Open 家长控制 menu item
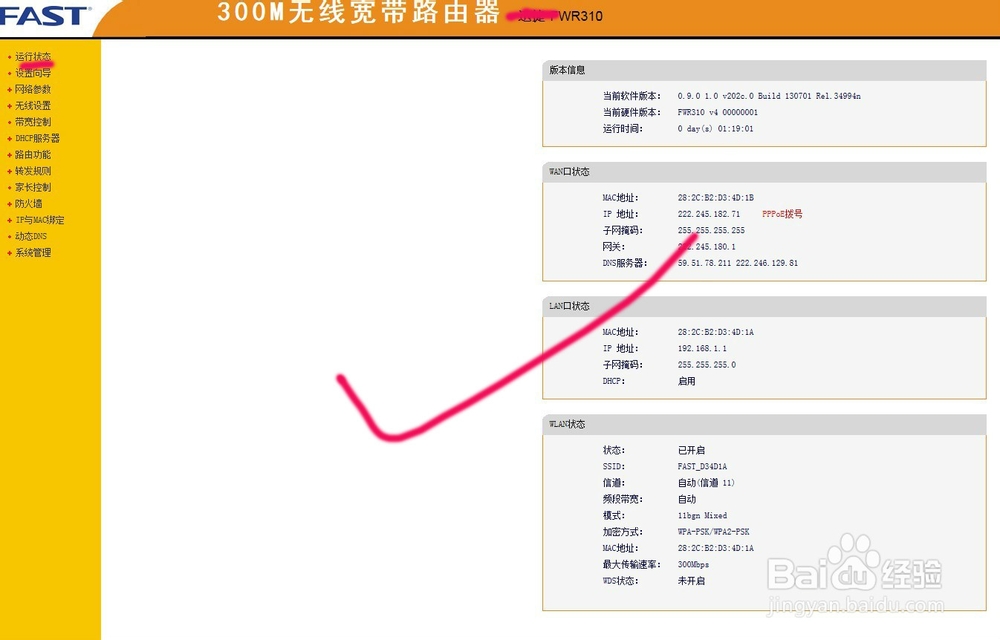The image size is (1000, 640). pyautogui.click(x=33, y=187)
